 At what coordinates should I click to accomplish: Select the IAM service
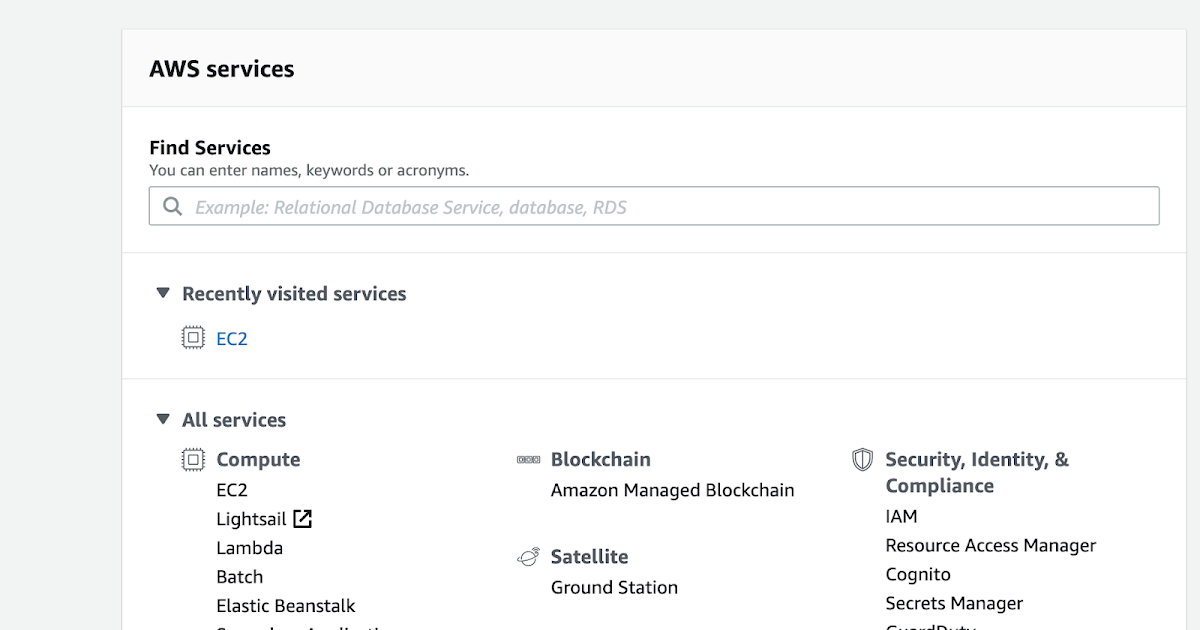[901, 516]
